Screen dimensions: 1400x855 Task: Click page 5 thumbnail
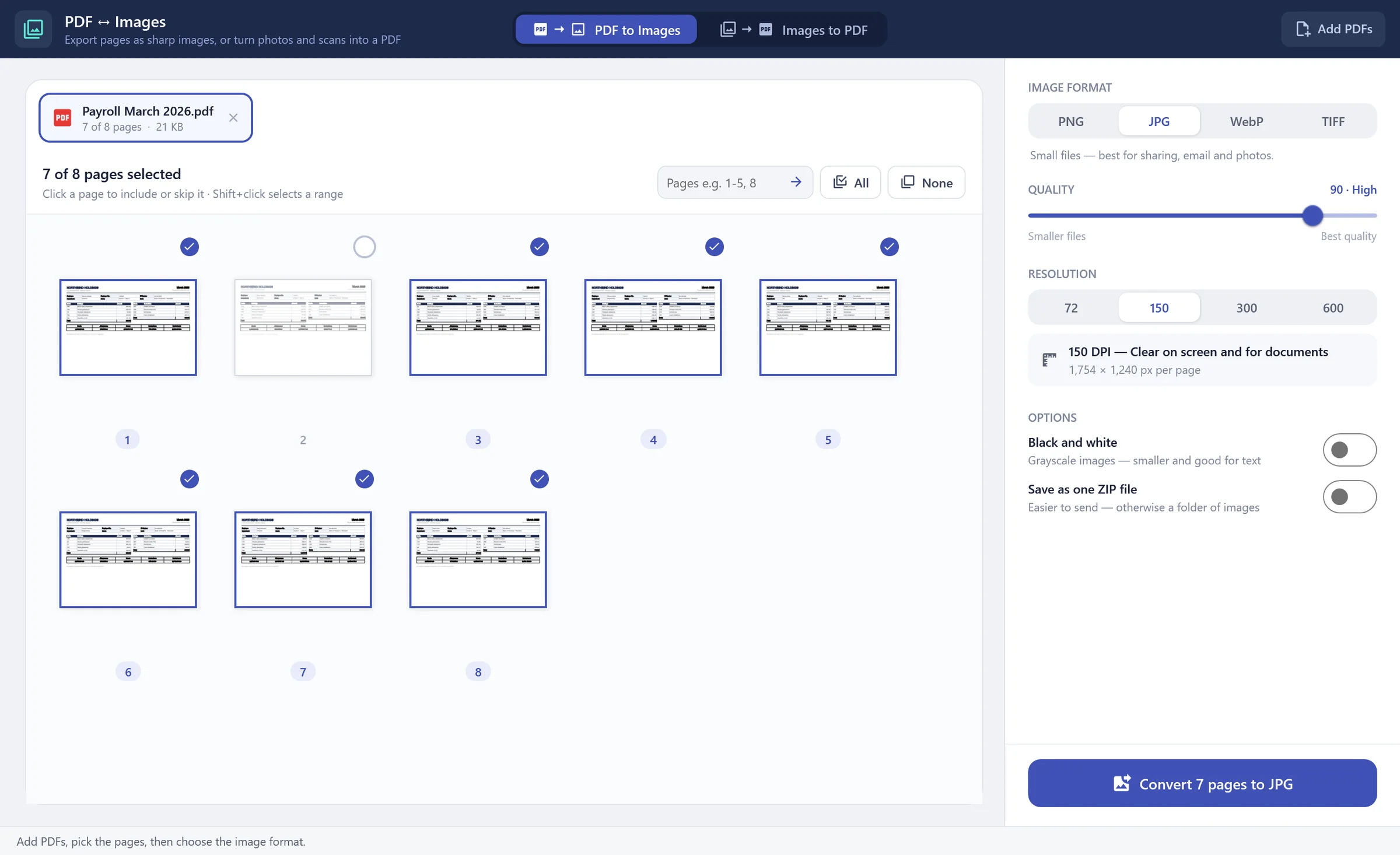[828, 327]
